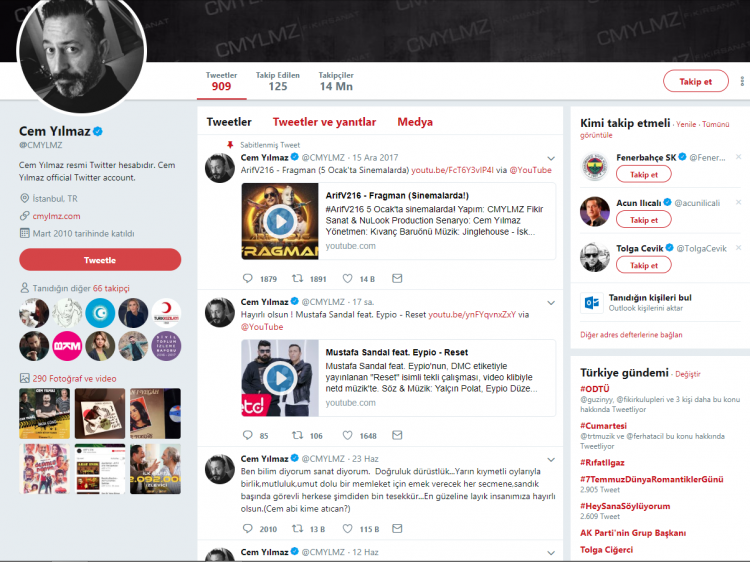Image resolution: width=750 pixels, height=562 pixels.
Task: Open #Cumartesi trending topic
Action: coord(603,426)
